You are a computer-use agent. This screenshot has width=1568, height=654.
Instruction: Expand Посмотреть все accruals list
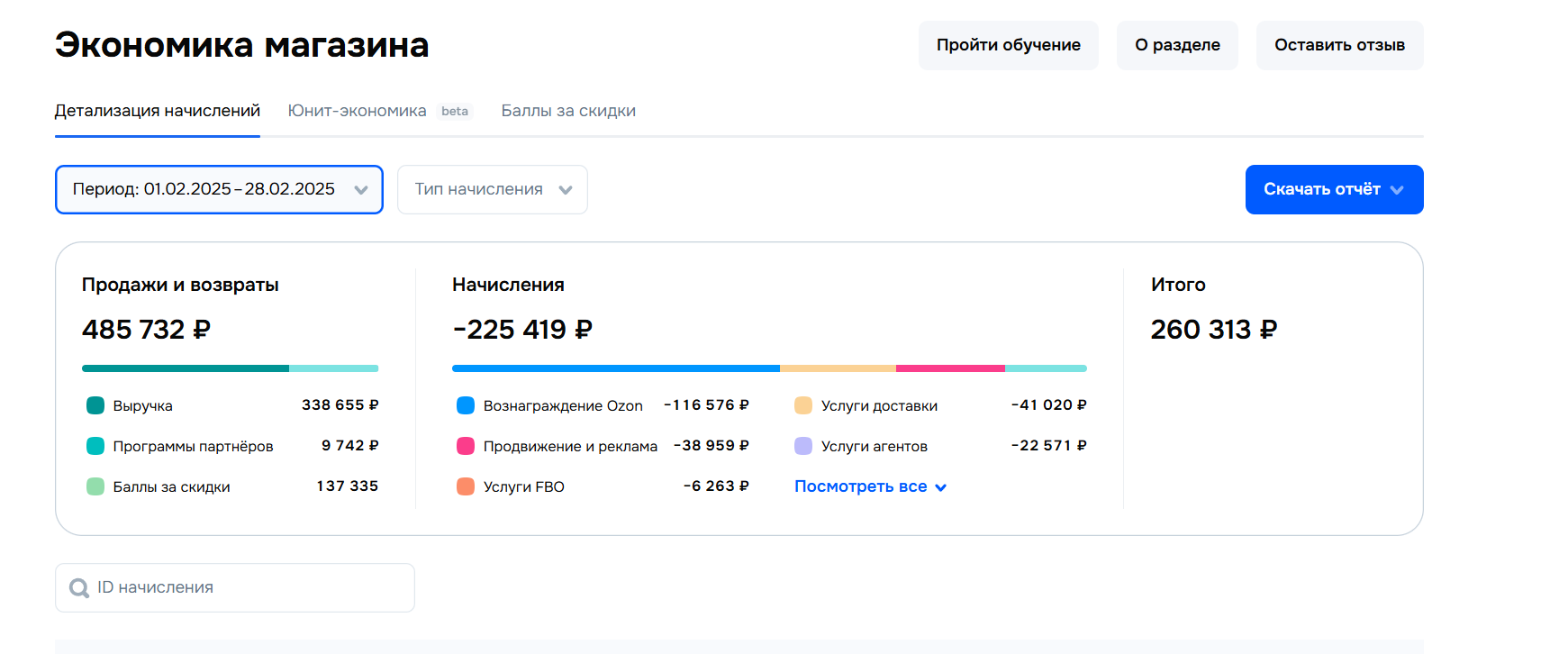[x=870, y=486]
